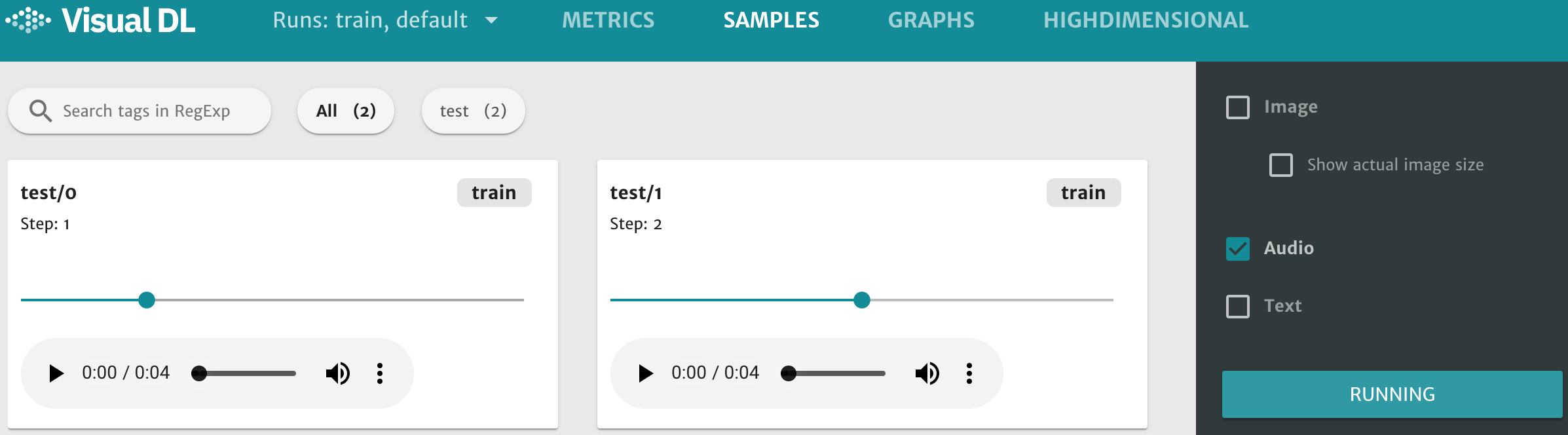Screen dimensions: 1568x435
Task: Open more options for test/0 audio
Action: [x=380, y=373]
